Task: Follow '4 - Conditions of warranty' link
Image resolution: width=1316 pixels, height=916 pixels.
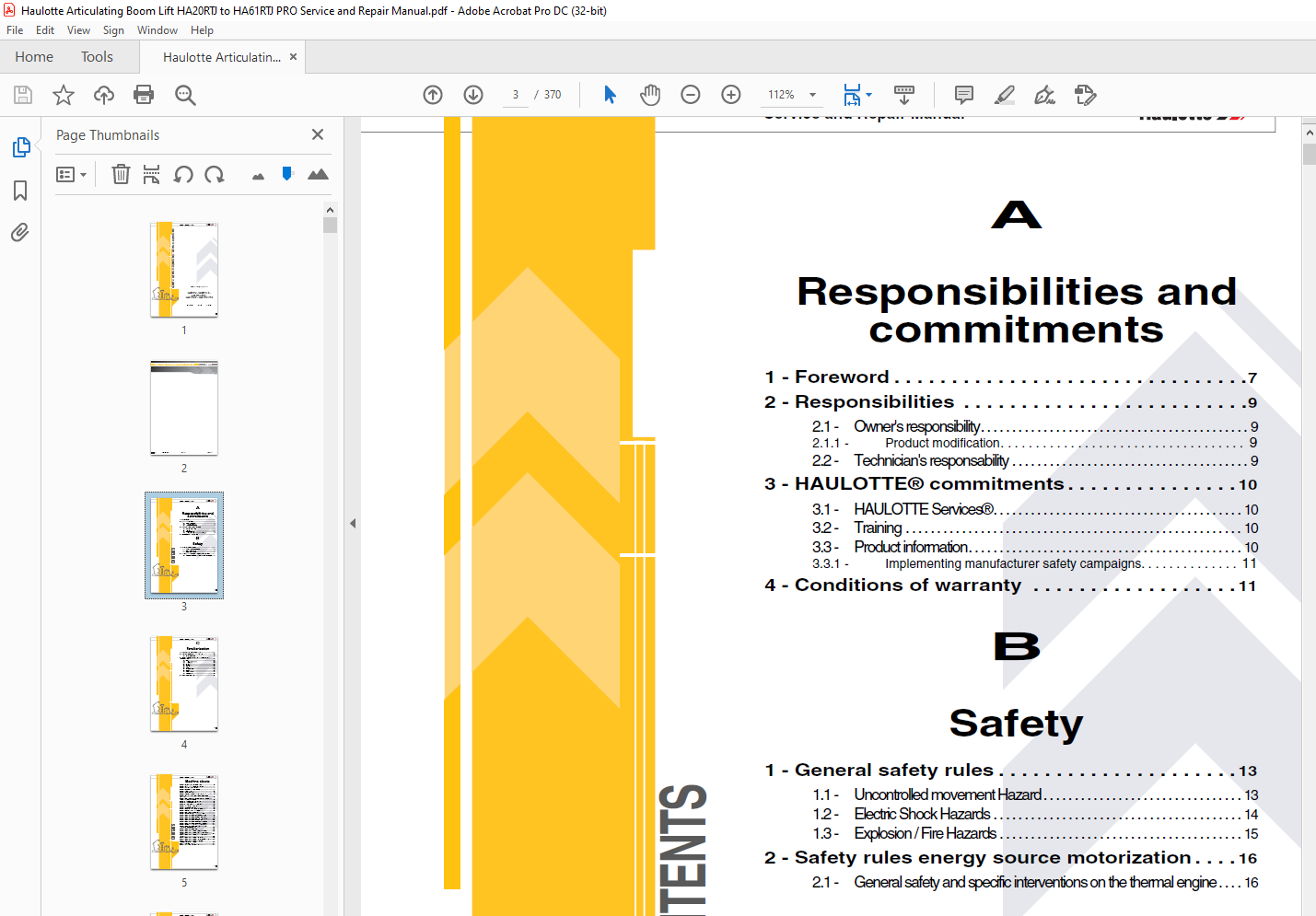Action: (x=1010, y=586)
